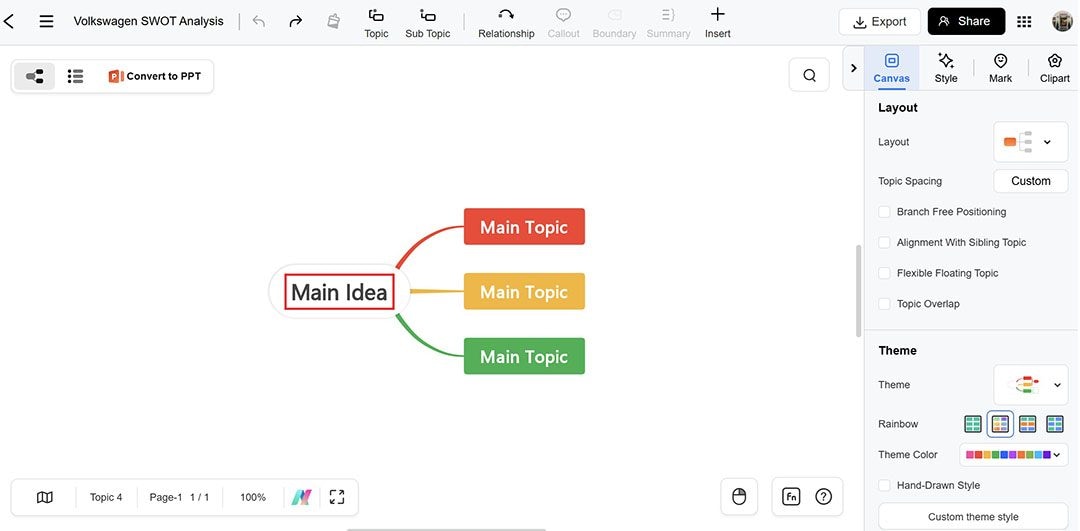
Task: Collapse the right side panel
Action: click(x=853, y=68)
